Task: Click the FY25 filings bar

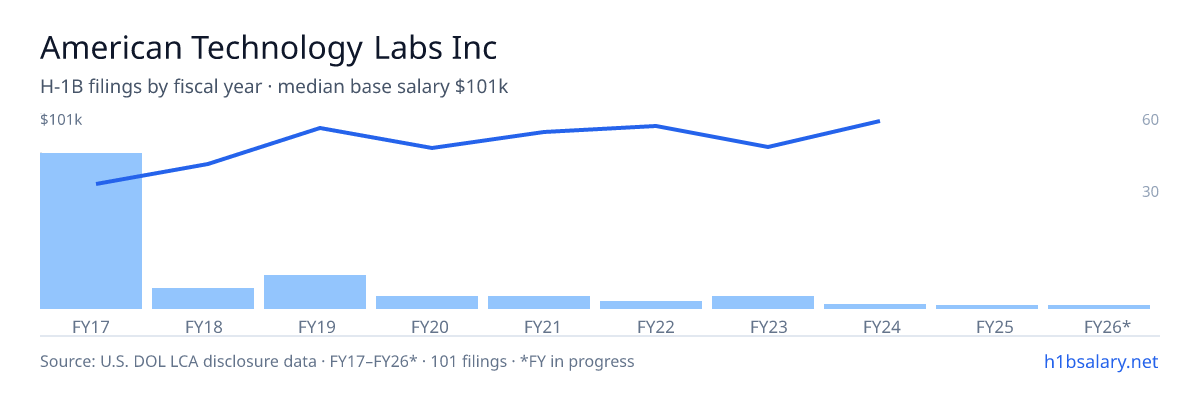Action: pyautogui.click(x=987, y=307)
